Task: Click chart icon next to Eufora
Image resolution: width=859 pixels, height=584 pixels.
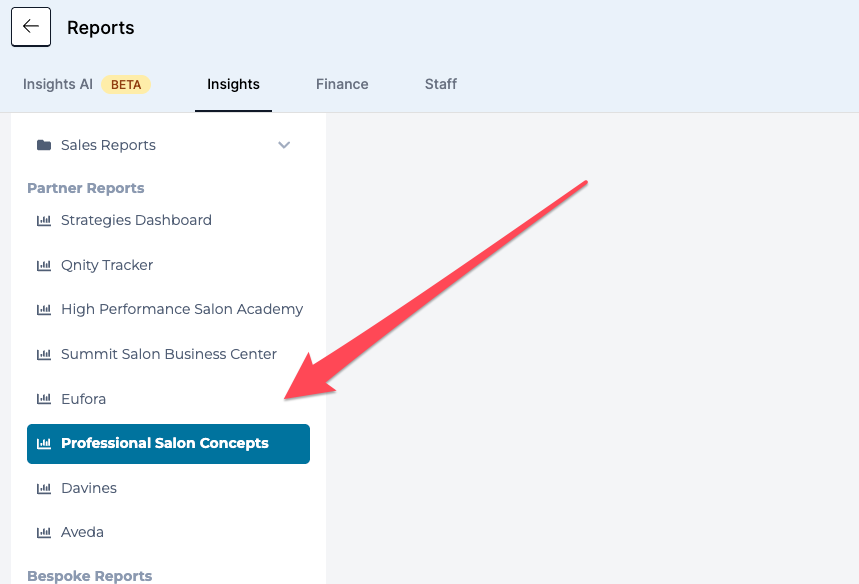Action: pos(44,399)
